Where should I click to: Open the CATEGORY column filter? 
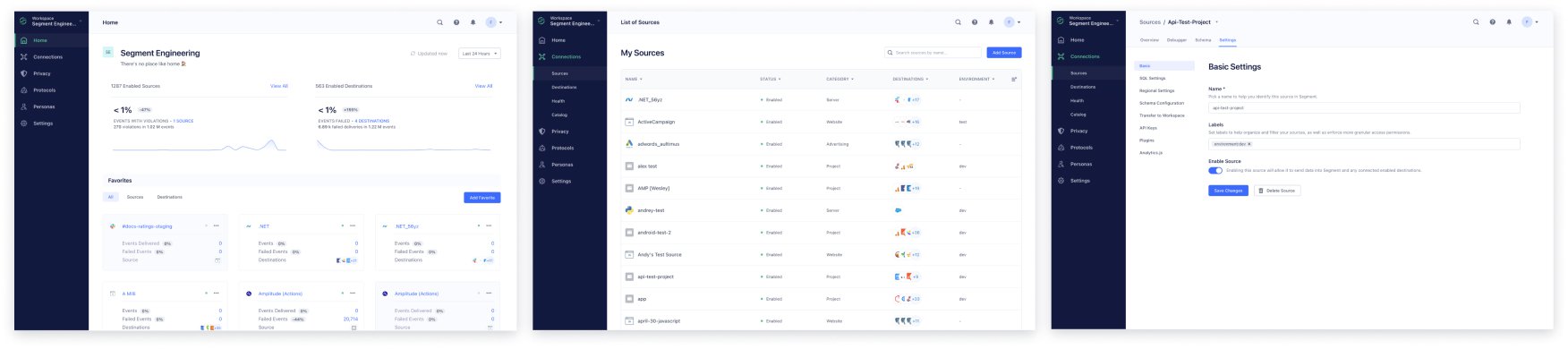839,79
